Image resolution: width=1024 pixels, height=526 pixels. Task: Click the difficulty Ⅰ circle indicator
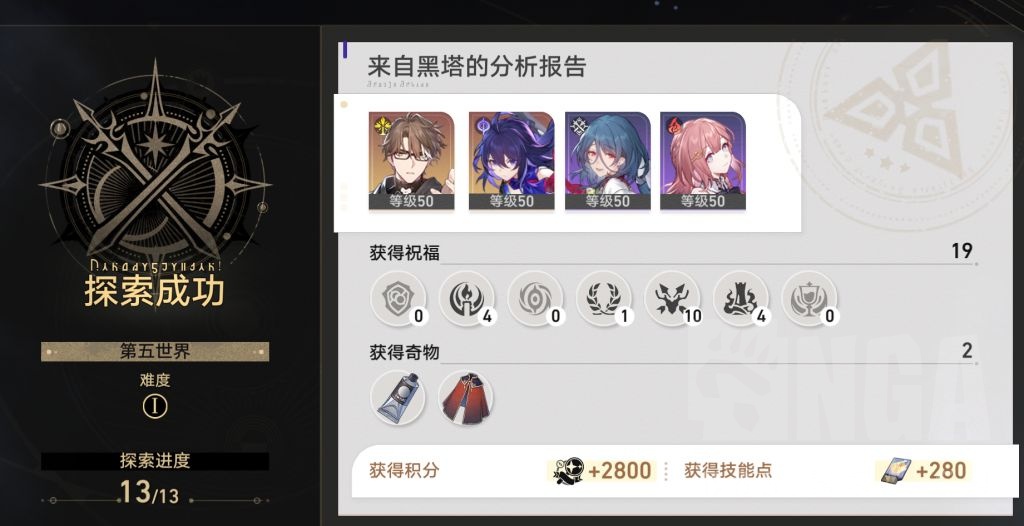155,407
